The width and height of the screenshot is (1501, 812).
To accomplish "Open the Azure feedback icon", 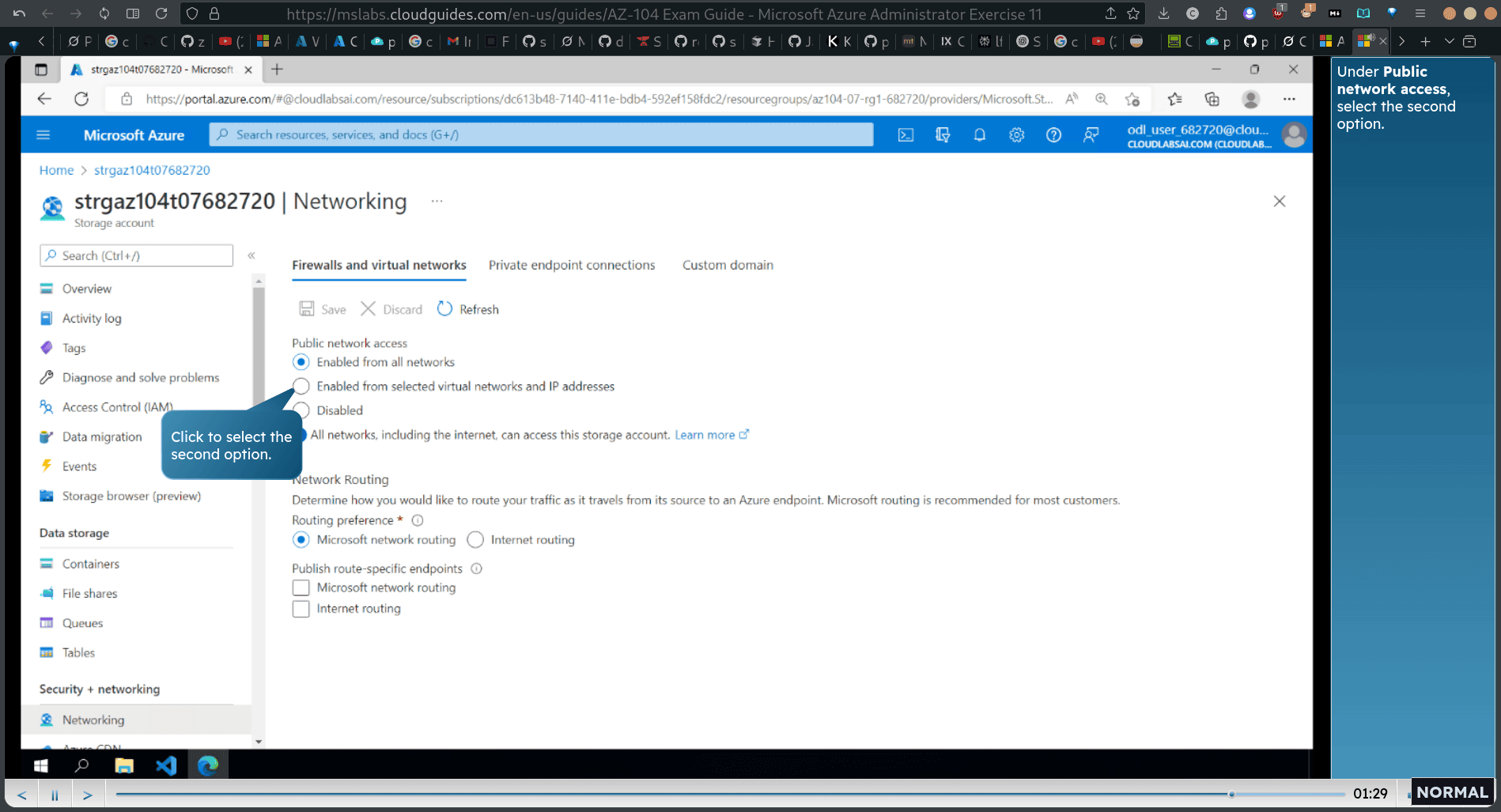I will [x=1091, y=135].
